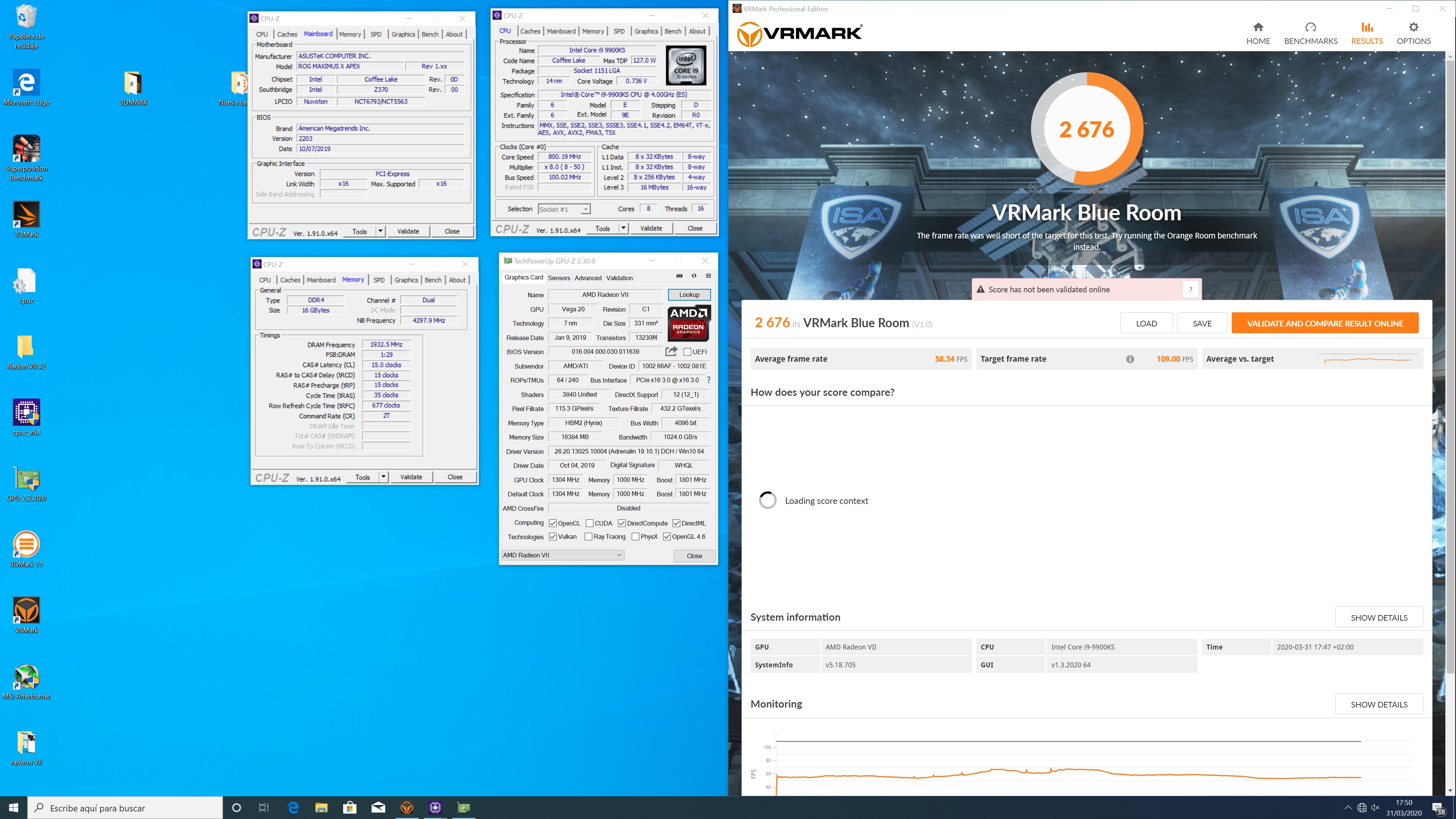This screenshot has width=1456, height=819.
Task: Launch the 3DMark desktop shortcut
Action: [x=26, y=219]
